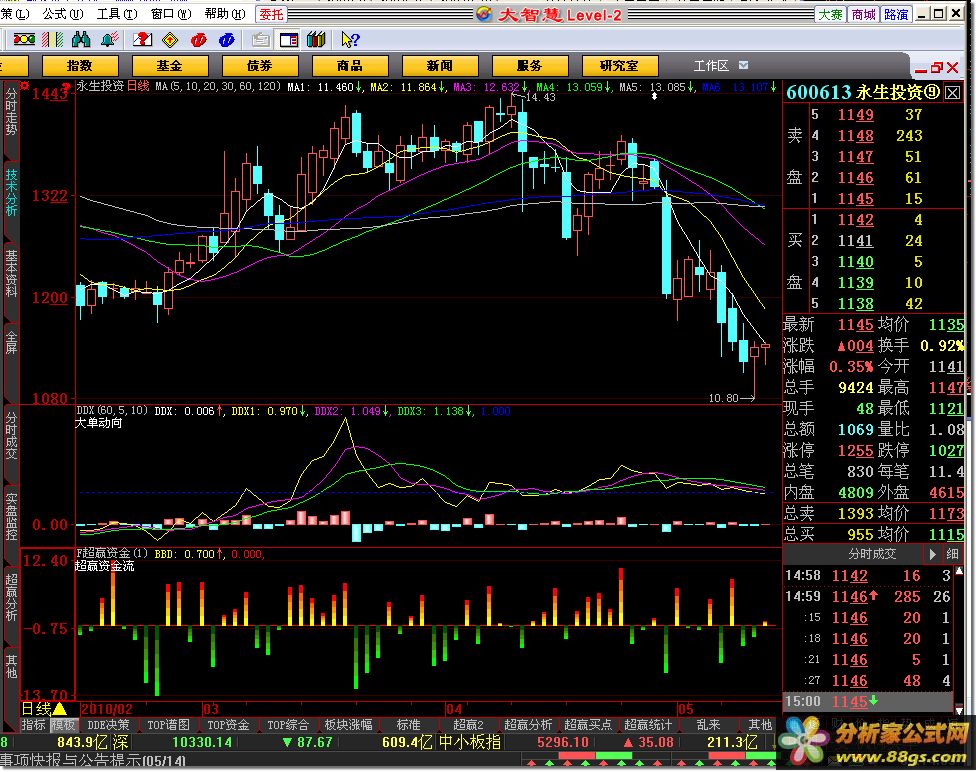Toggle the window layout panel icon
The width and height of the screenshot is (978, 772).
tap(288, 40)
